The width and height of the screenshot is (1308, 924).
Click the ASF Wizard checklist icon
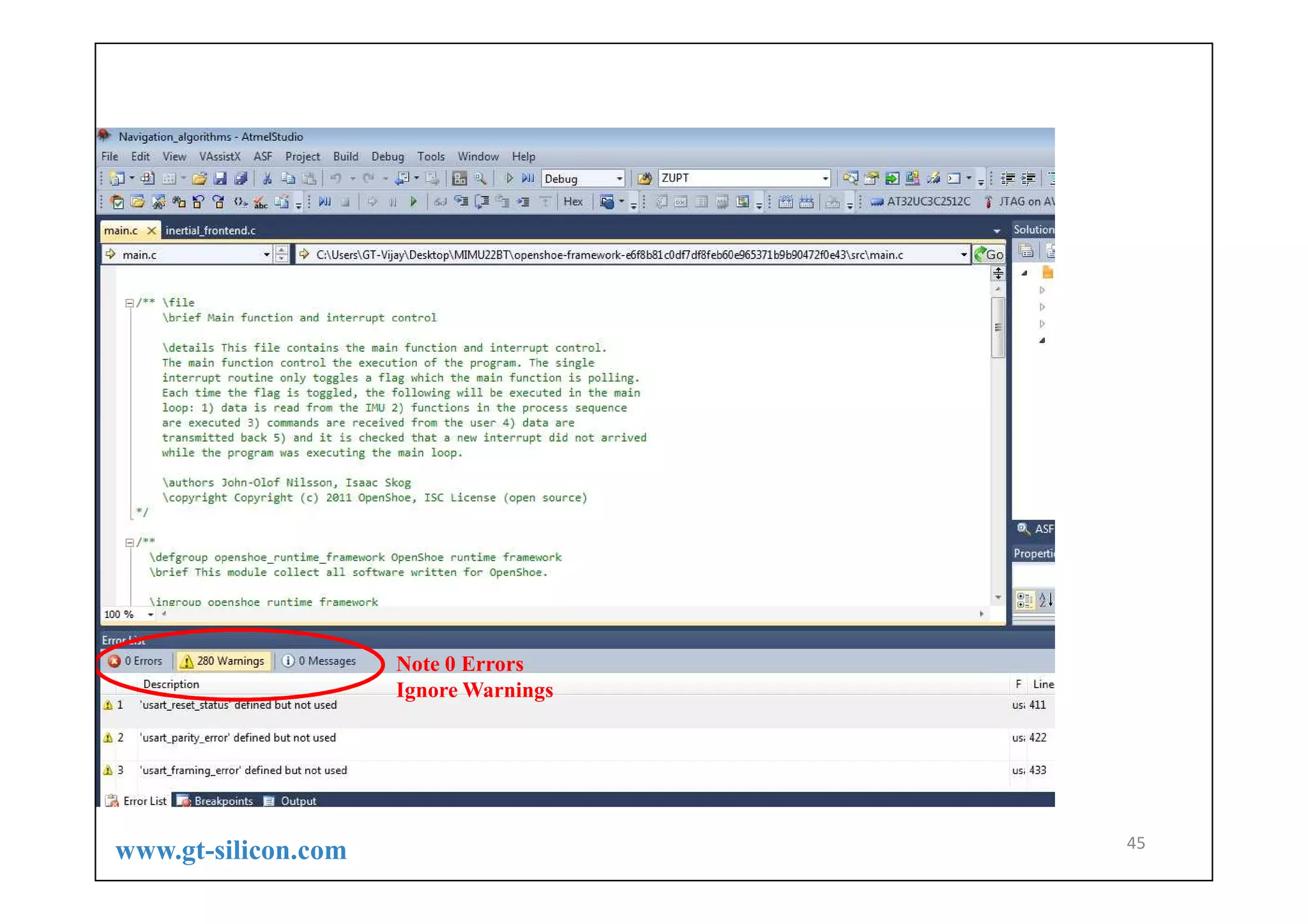117,202
